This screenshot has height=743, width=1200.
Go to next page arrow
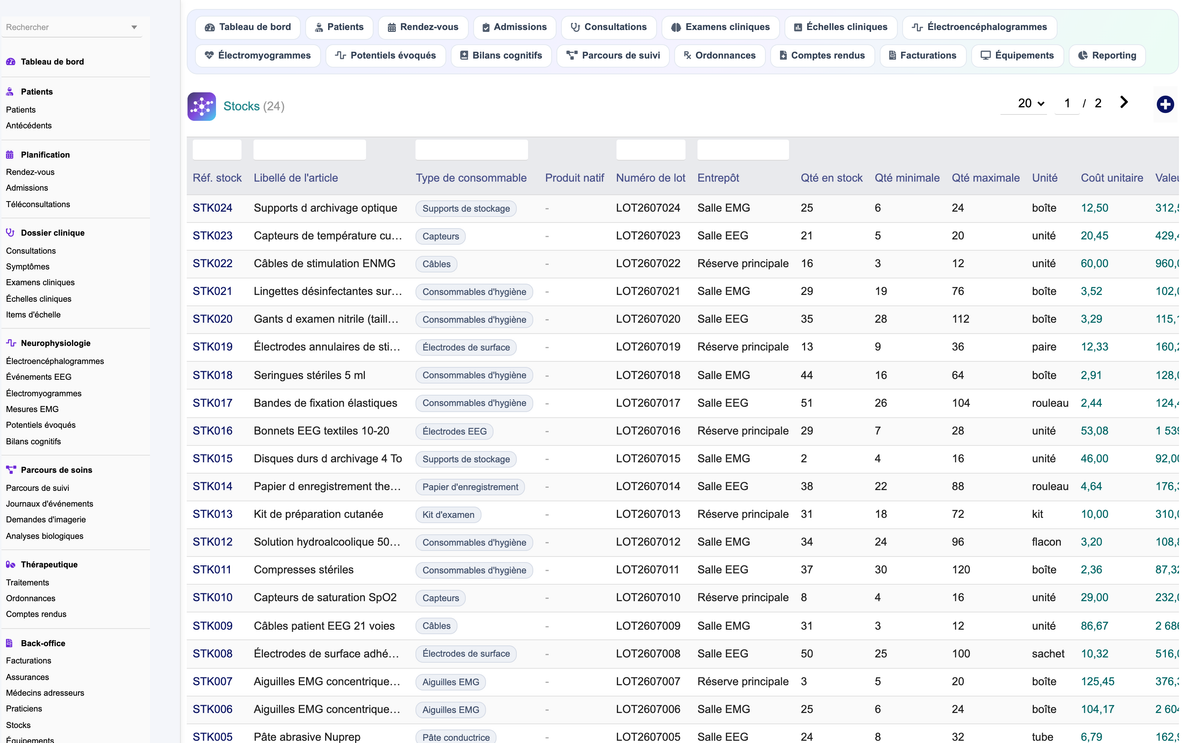tap(1124, 102)
